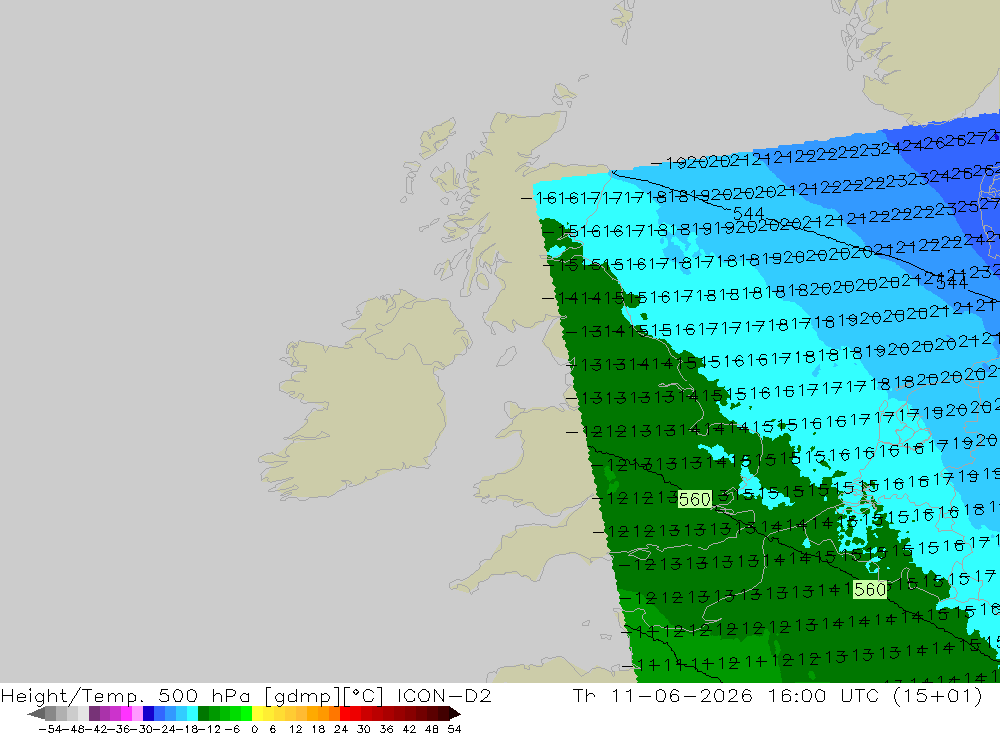The image size is (1000, 733).
Task: Click the positive "48" legend label
Action: pos(432,729)
